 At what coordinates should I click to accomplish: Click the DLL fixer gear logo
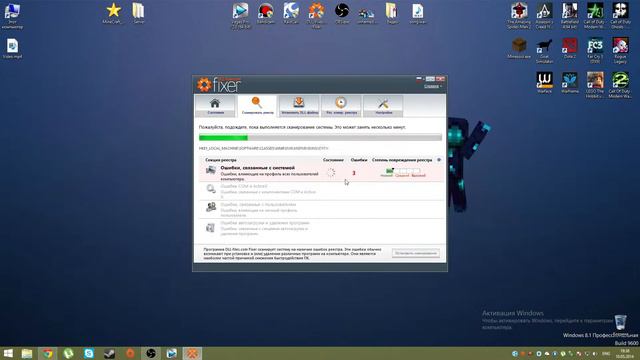pyautogui.click(x=204, y=85)
